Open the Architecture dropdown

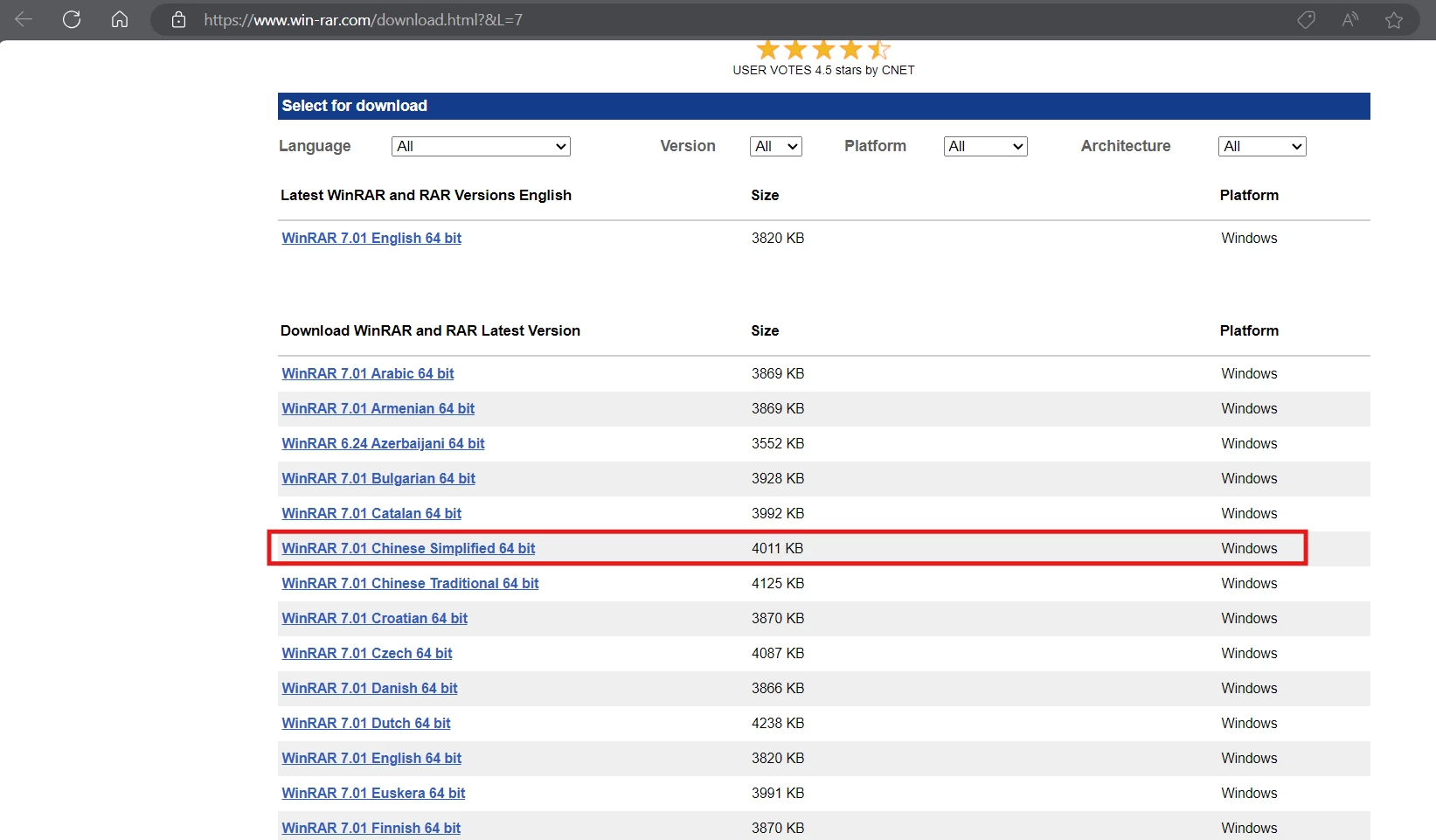click(x=1262, y=146)
